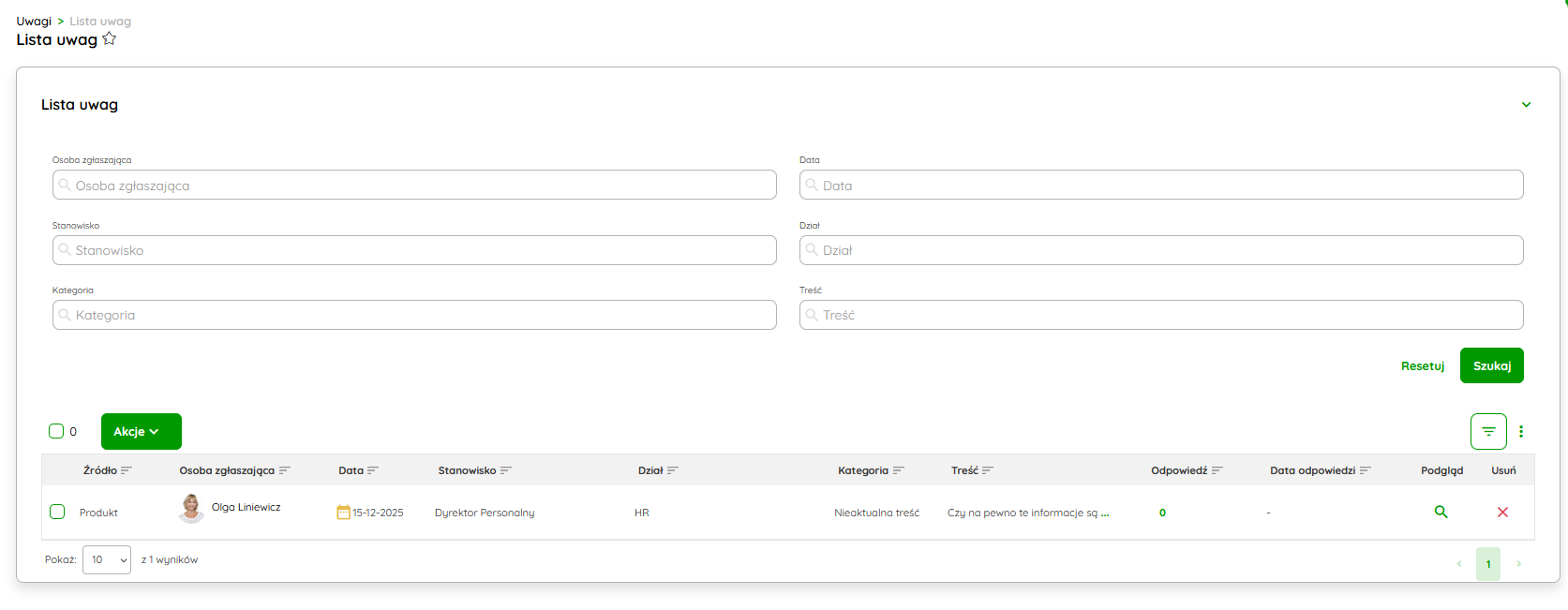The image size is (1568, 610).
Task: Go to Uwagi breadcrumb link
Action: coord(34,21)
